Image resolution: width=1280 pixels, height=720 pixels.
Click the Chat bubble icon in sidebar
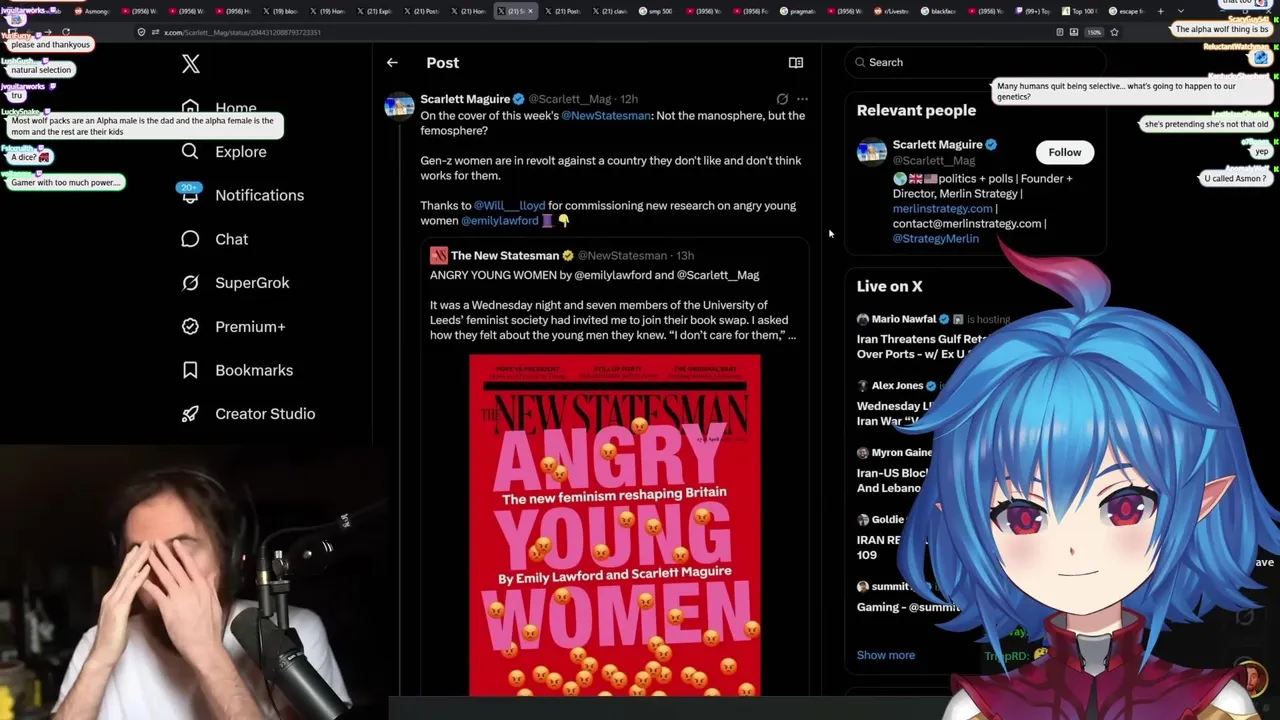pos(190,239)
